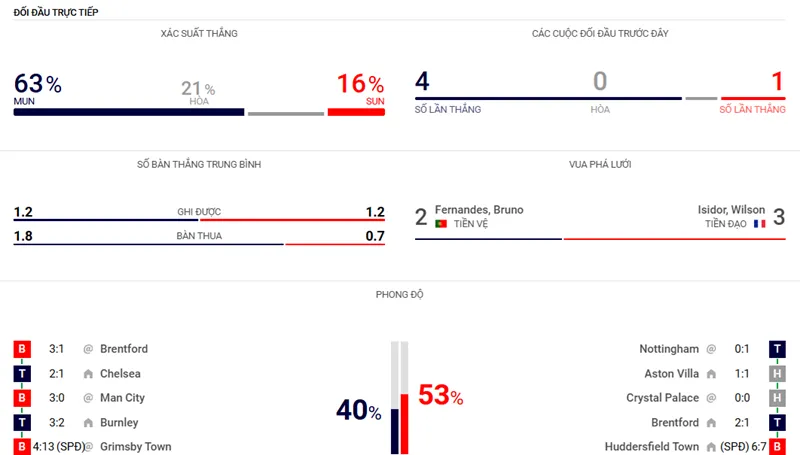Click the Portugal flag beside Fernandes
This screenshot has height=455, width=800.
pos(440,224)
